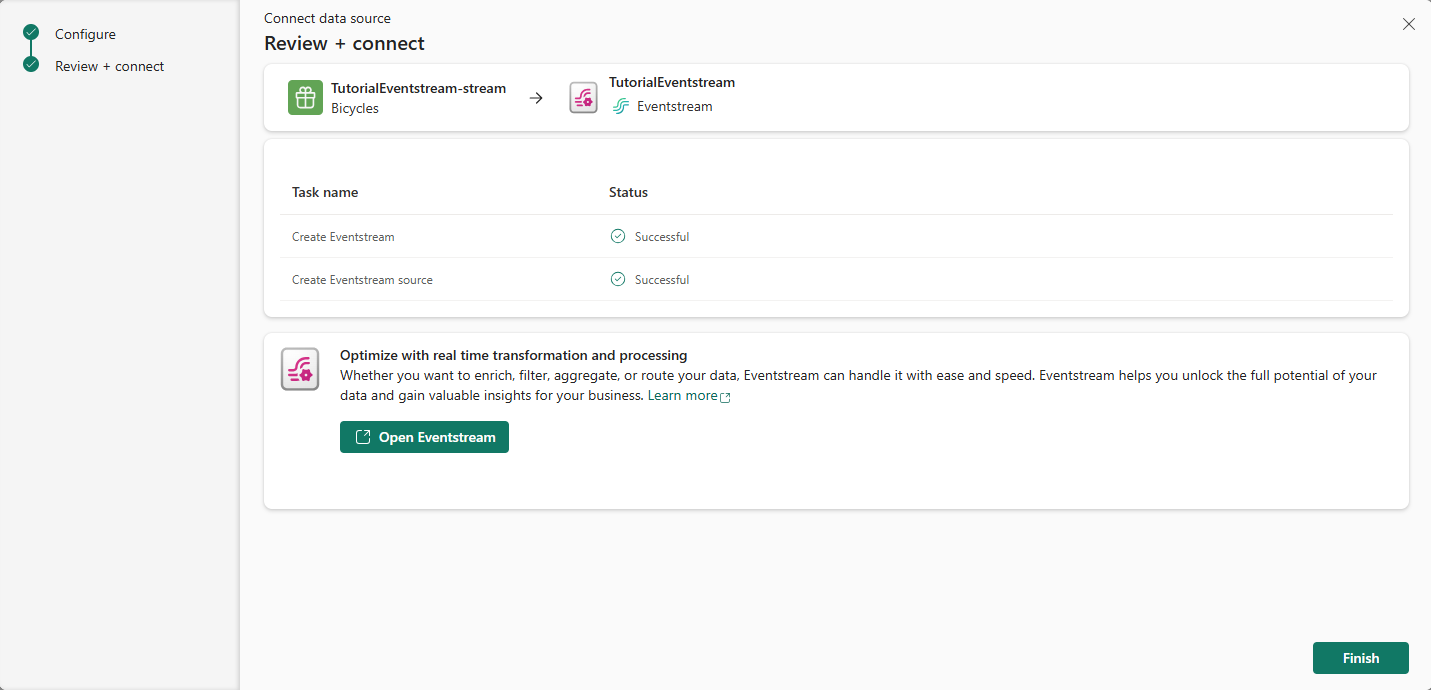Close the Connect data source dialog
The width and height of the screenshot is (1431, 690).
click(1409, 24)
